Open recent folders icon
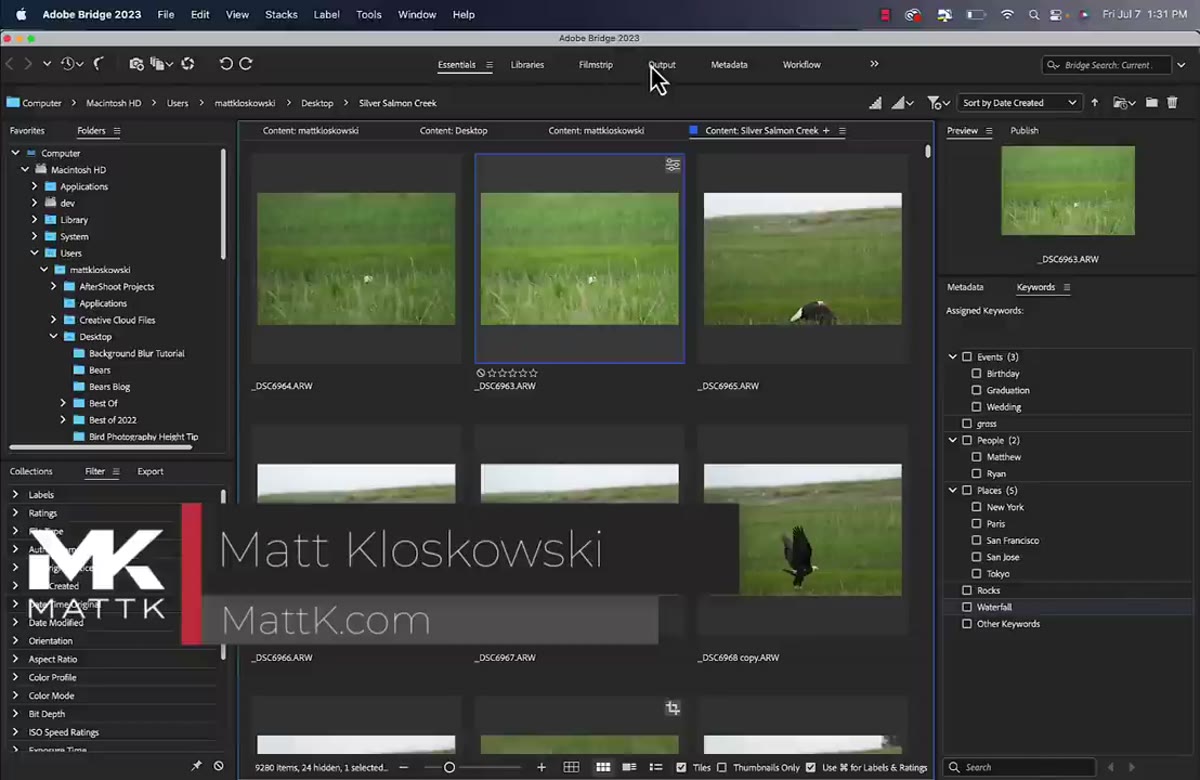Screen dimensions: 1200x780 pyautogui.click(x=1125, y=103)
